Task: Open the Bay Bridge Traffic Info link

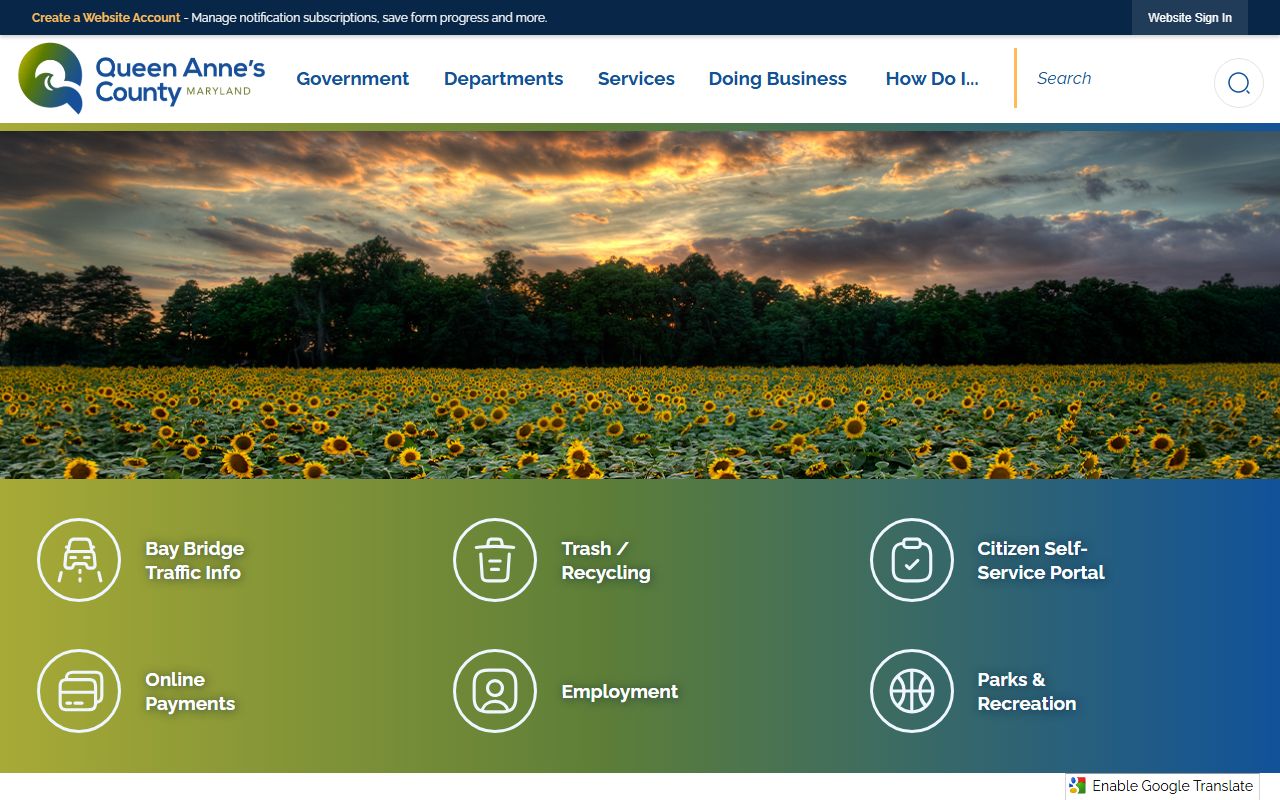Action: pos(195,560)
